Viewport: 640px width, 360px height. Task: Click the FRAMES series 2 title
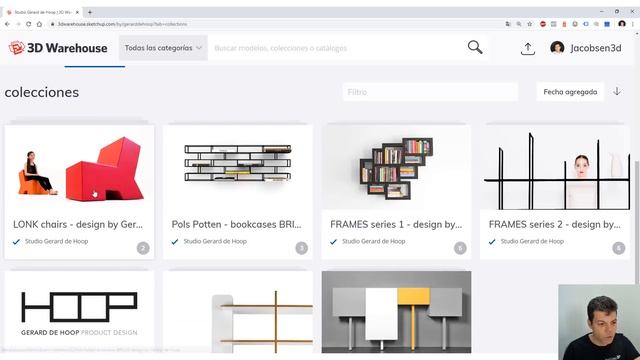tap(555, 224)
